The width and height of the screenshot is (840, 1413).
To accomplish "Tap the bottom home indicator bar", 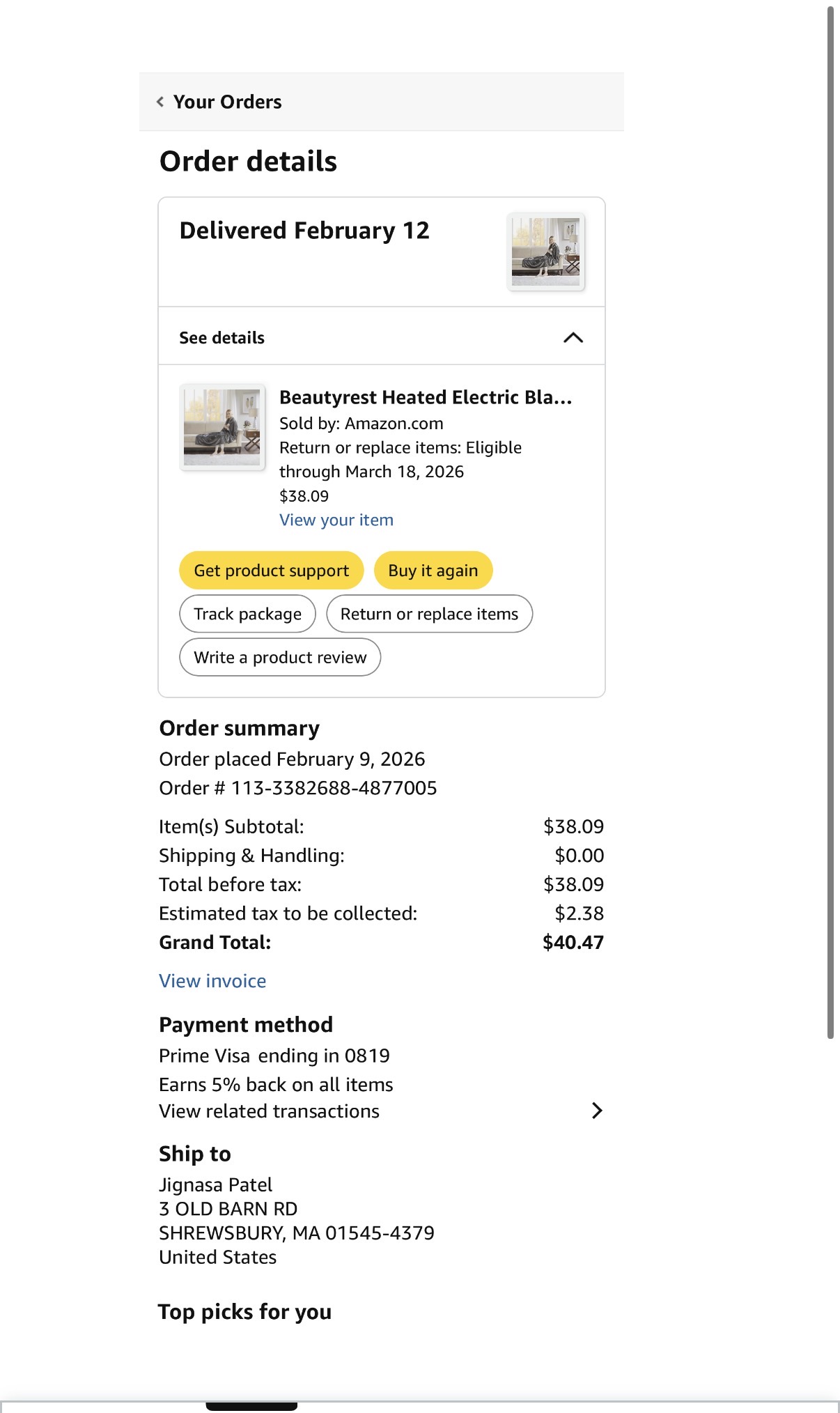I will point(251,1407).
